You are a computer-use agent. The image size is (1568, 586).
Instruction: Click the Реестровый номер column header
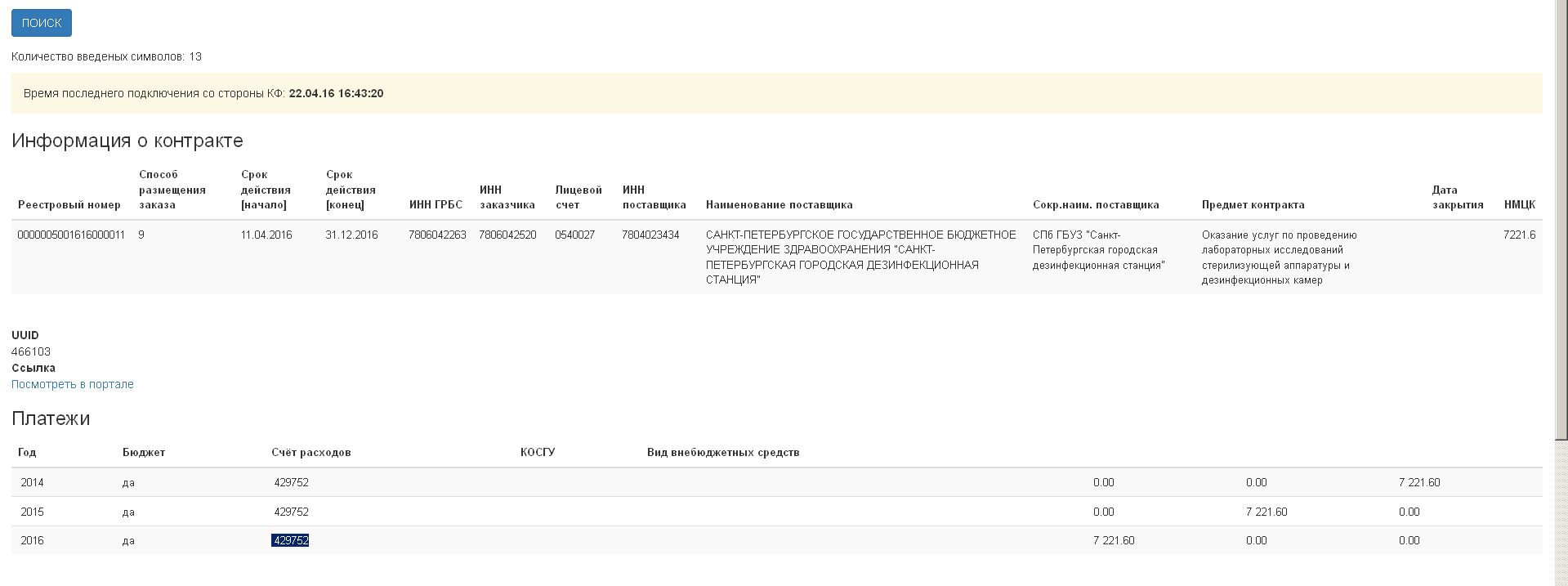pyautogui.click(x=69, y=204)
